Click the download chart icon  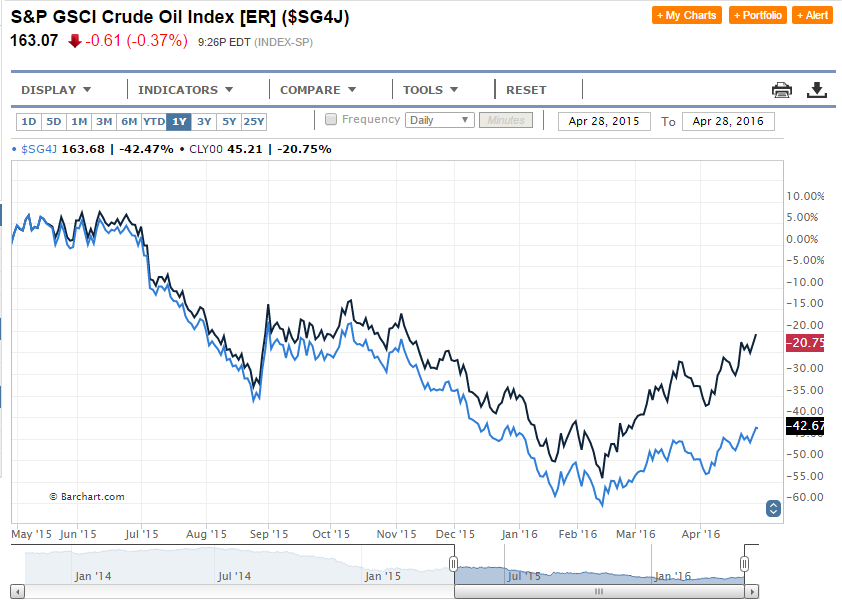click(817, 90)
